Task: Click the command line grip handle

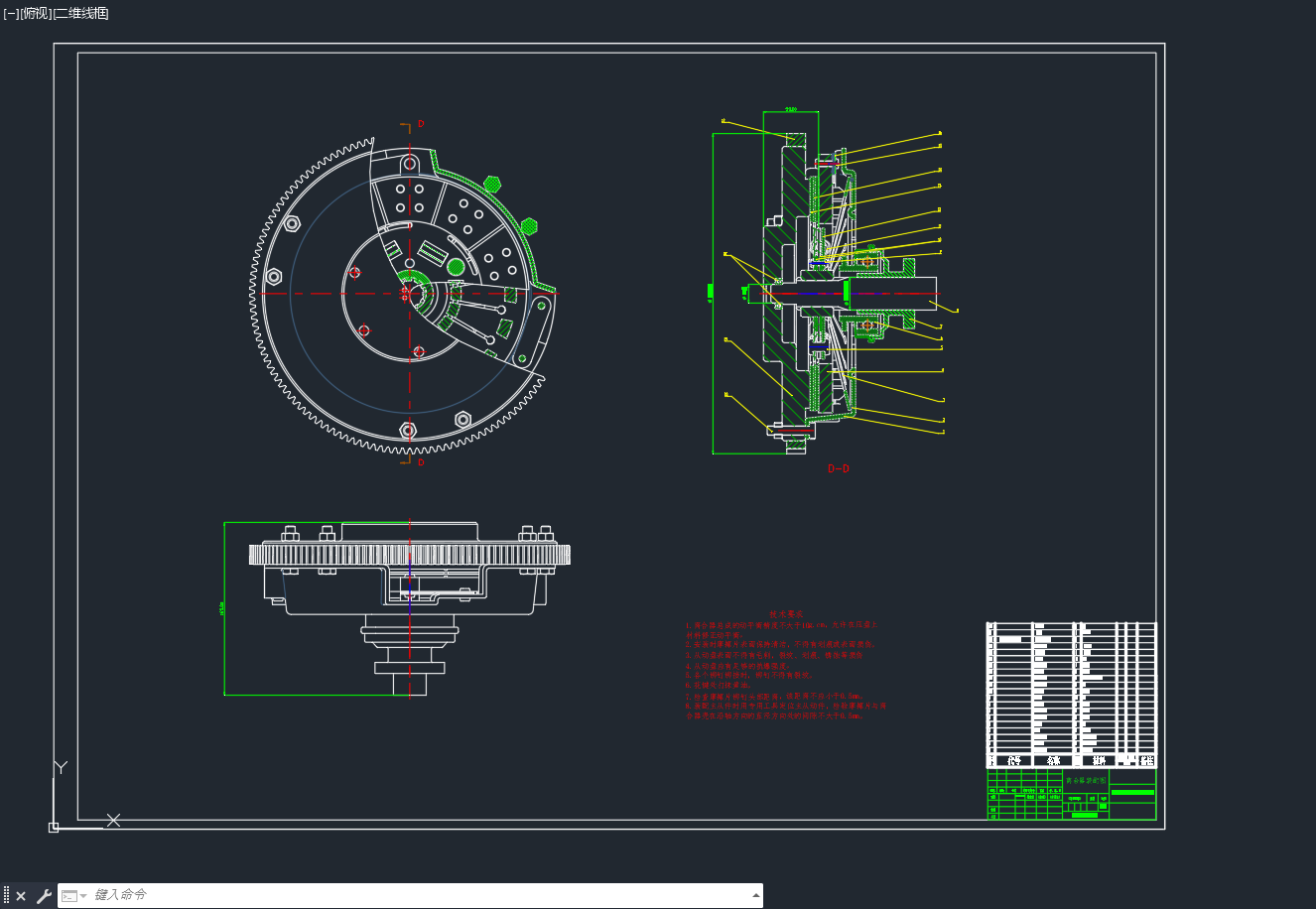Action: coord(6,896)
